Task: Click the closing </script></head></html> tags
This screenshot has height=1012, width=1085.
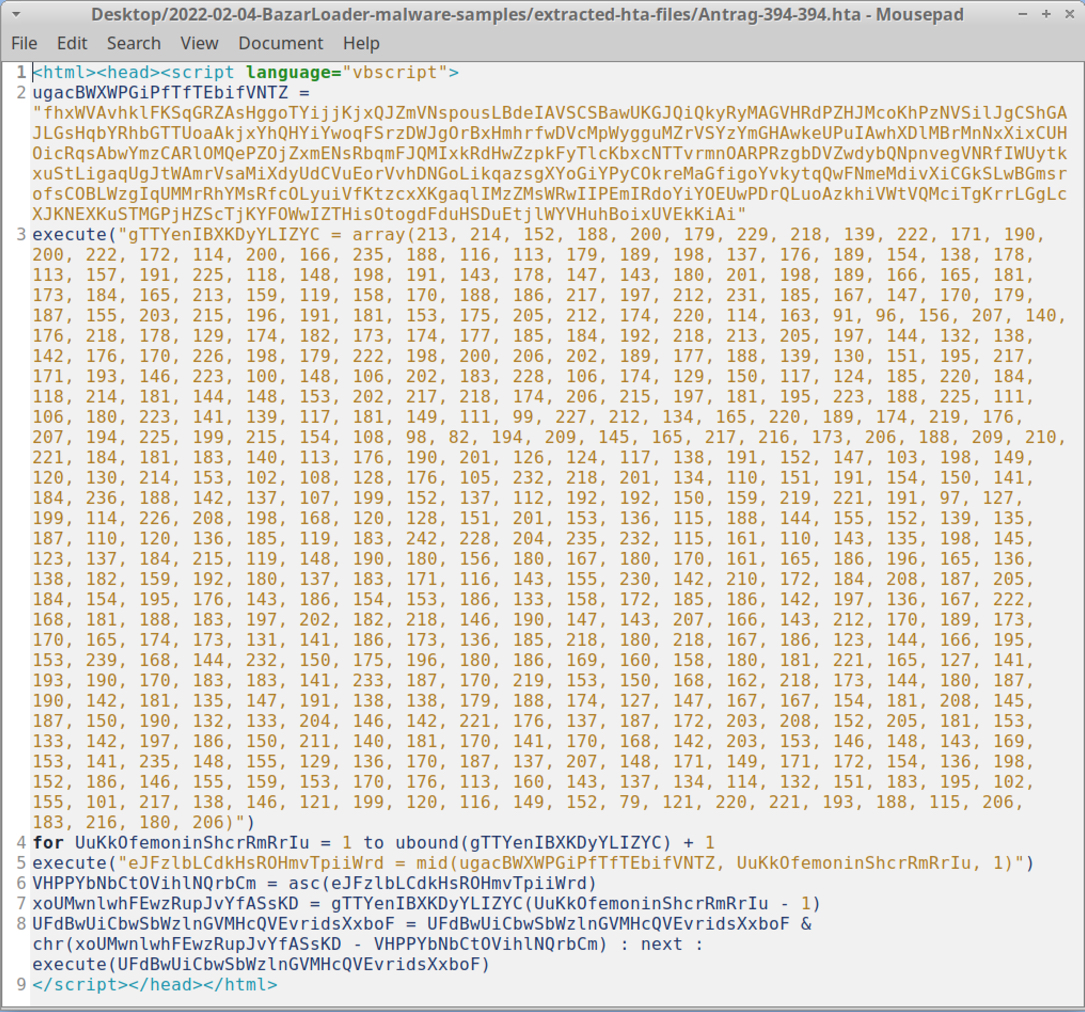Action: tap(155, 984)
